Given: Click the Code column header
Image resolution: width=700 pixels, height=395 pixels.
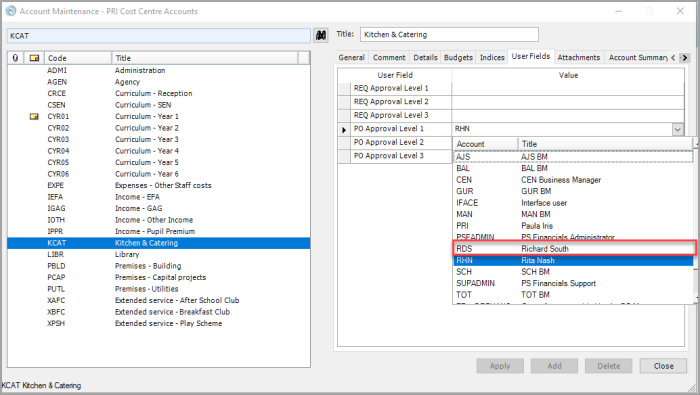Looking at the screenshot, I should tap(78, 58).
